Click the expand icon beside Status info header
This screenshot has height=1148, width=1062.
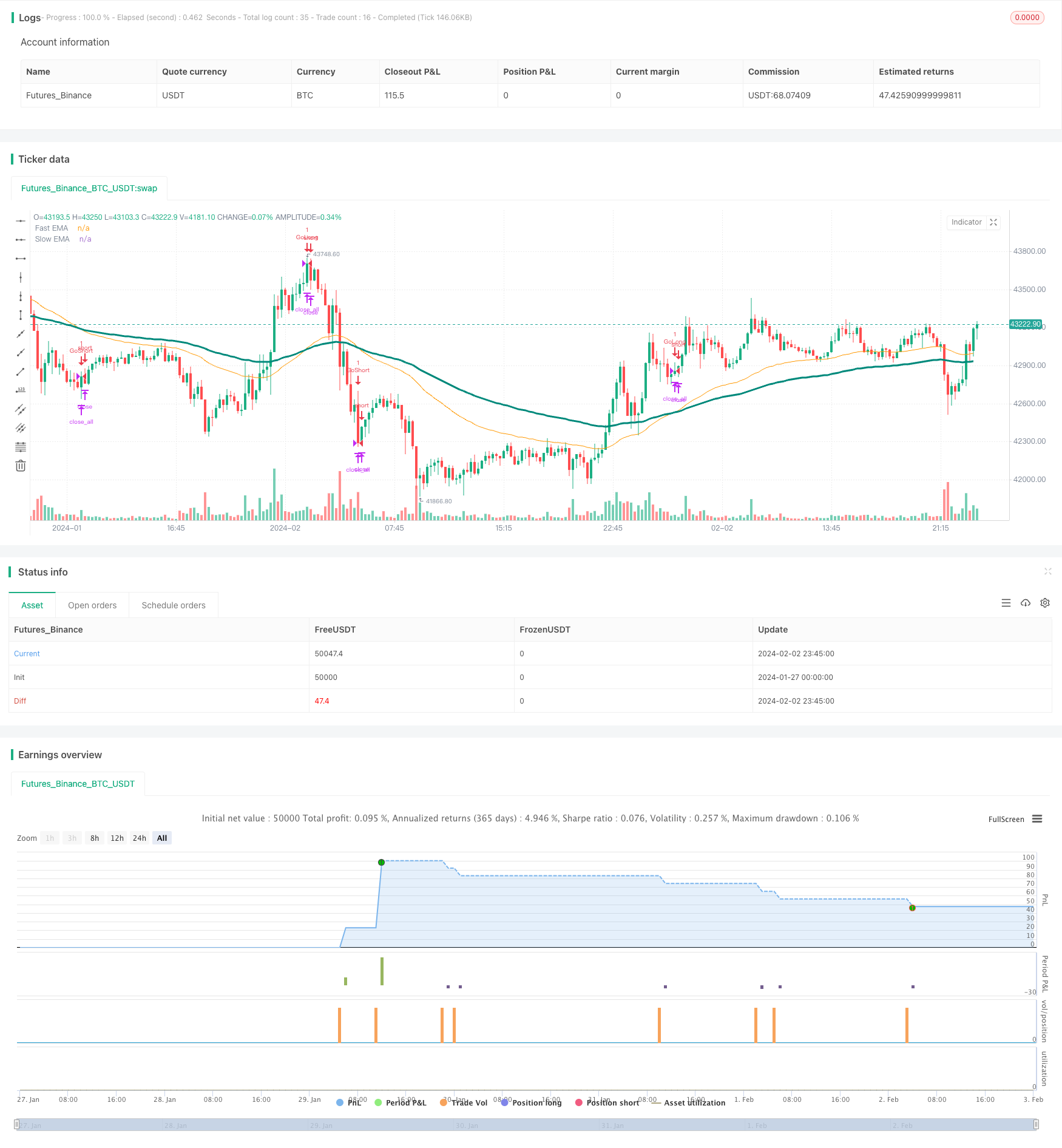tap(1047, 571)
